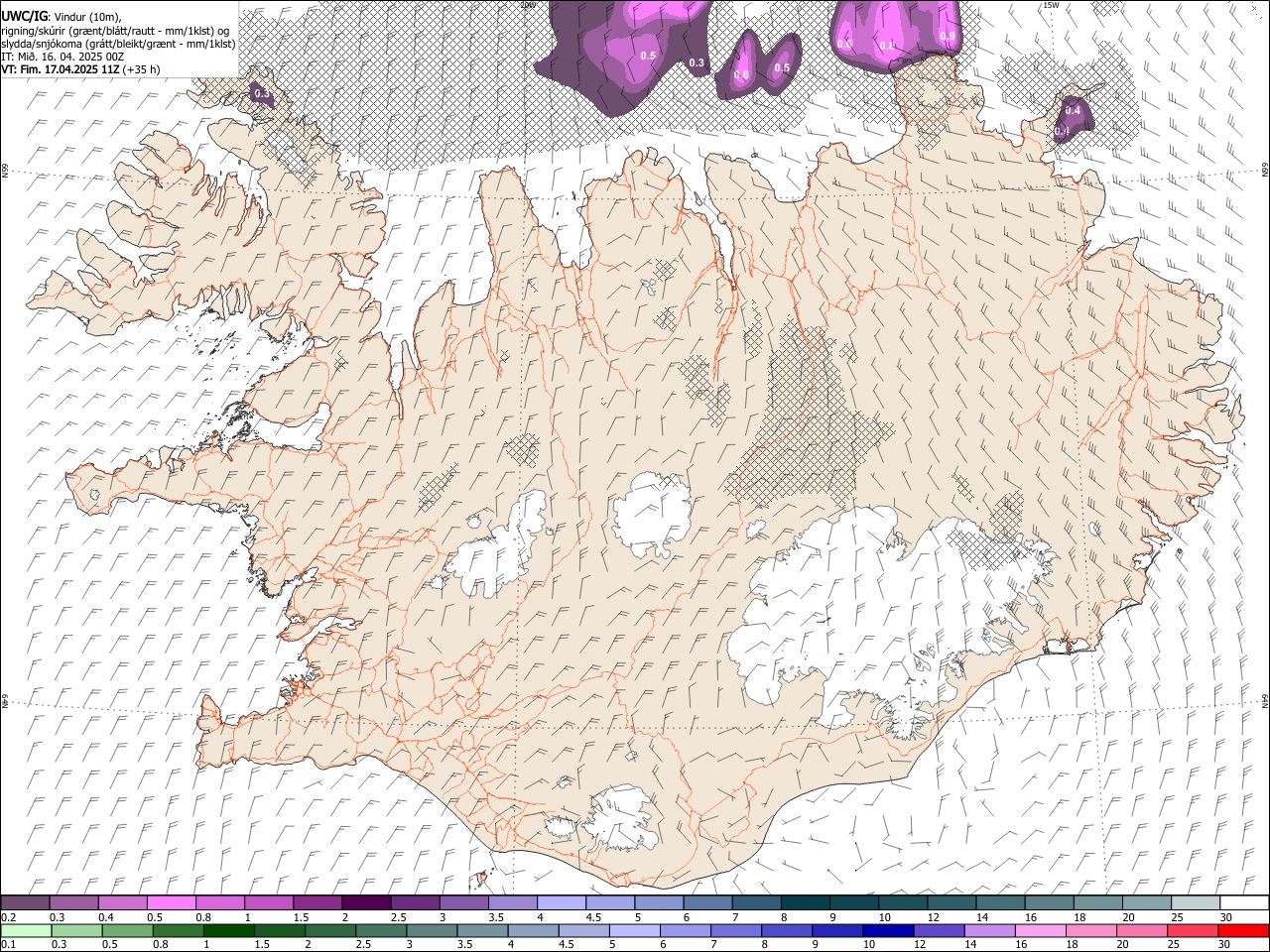Click the first dark mauve swatch on the upper snow scale
Viewport: 1270px width, 952px height.
coord(25,902)
